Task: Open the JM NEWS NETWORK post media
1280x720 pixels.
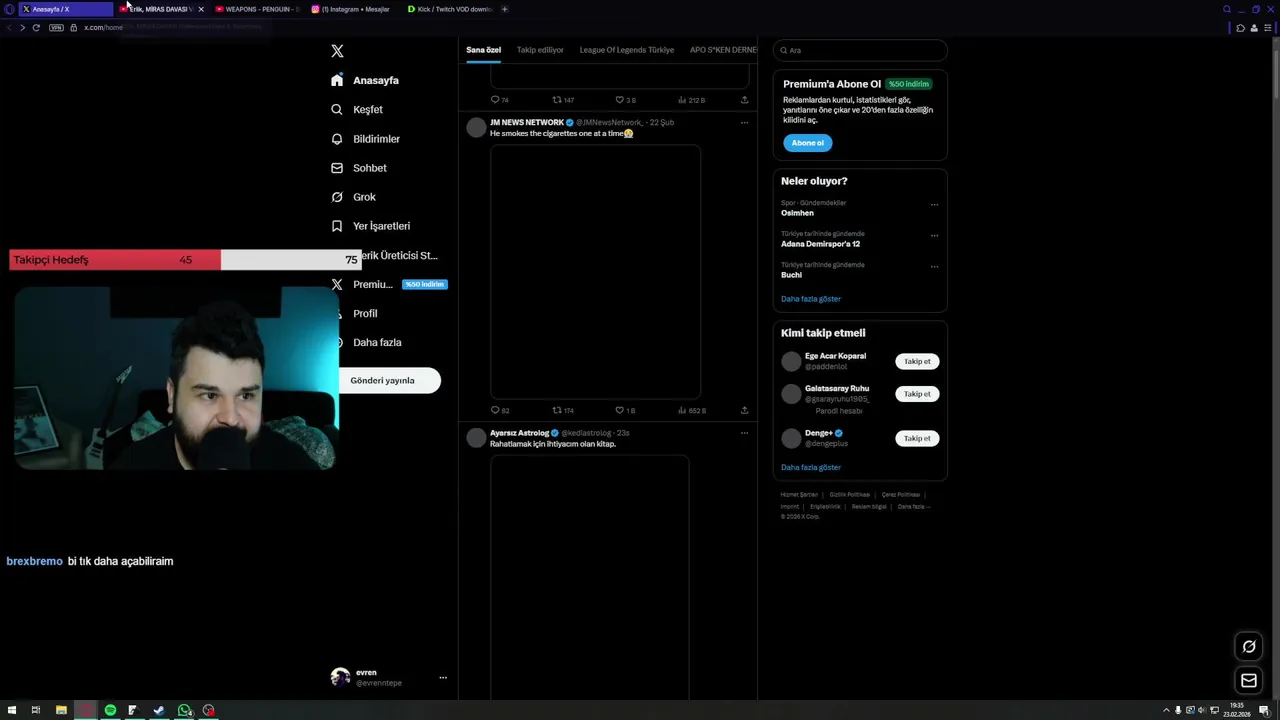Action: [595, 272]
